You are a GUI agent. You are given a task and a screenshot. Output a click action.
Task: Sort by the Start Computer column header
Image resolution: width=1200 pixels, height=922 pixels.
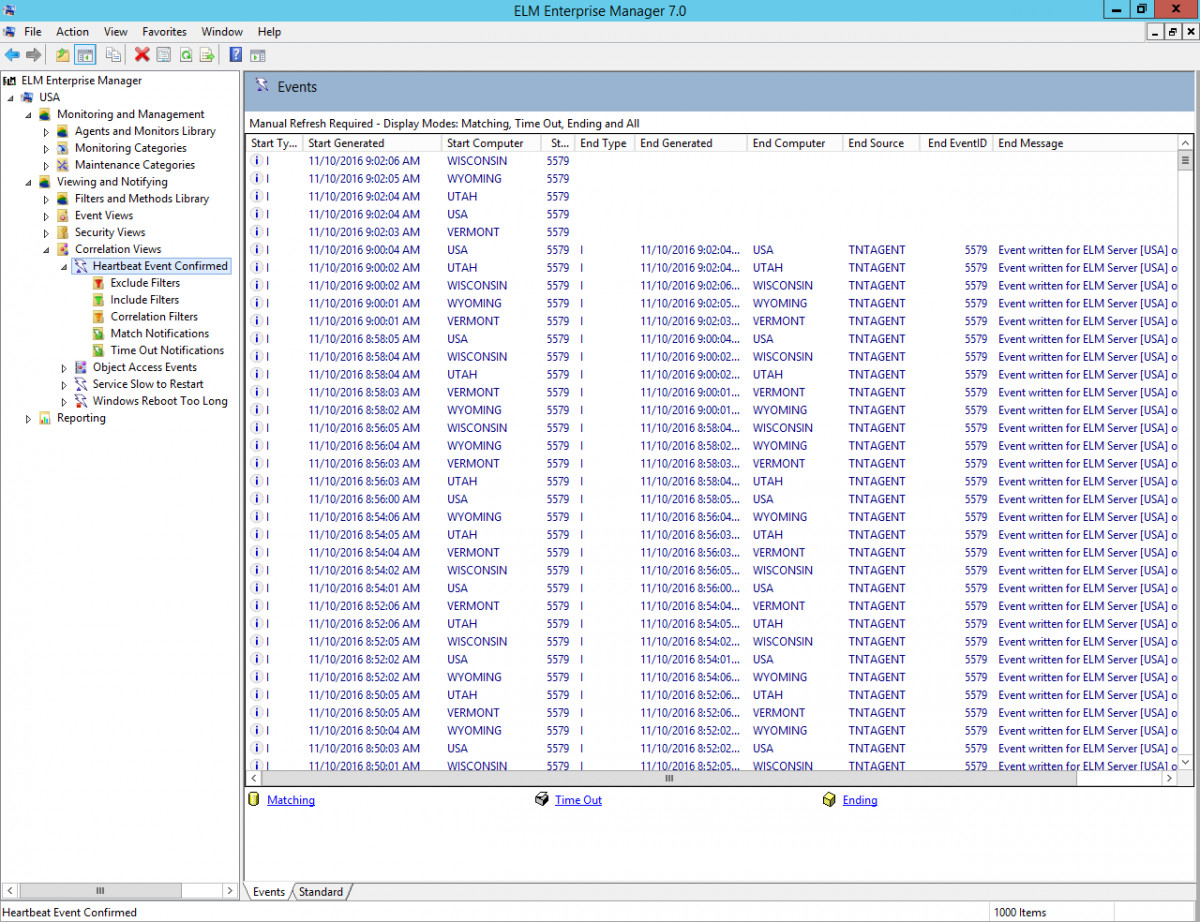tap(485, 143)
